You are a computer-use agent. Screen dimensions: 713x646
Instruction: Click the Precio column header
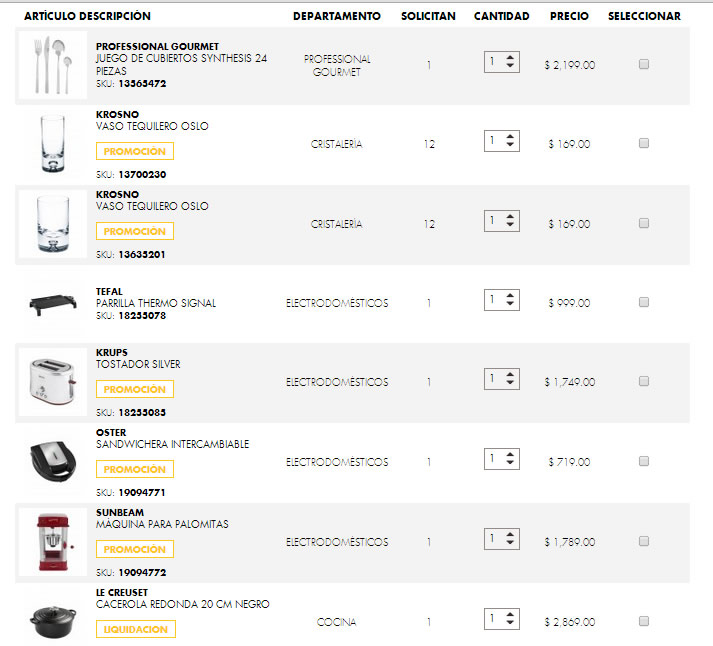click(569, 16)
